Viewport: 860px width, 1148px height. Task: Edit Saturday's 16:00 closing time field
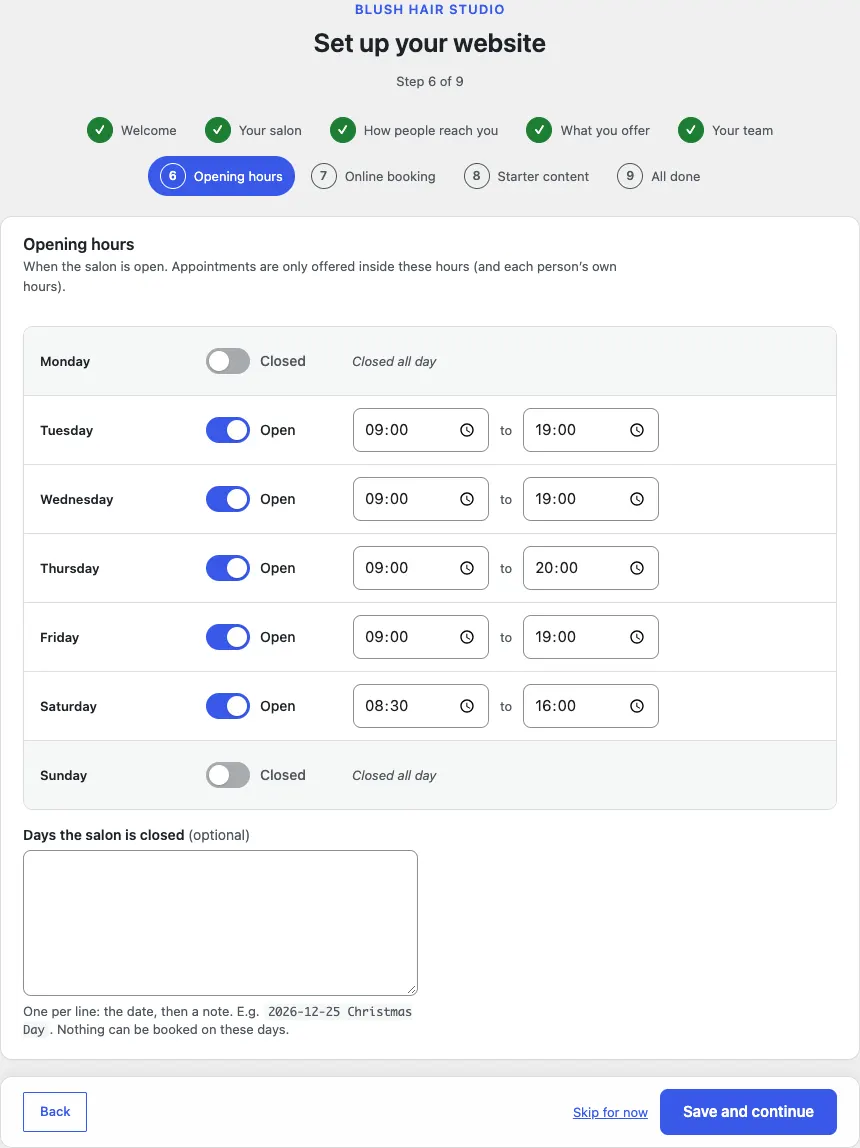pyautogui.click(x=591, y=706)
